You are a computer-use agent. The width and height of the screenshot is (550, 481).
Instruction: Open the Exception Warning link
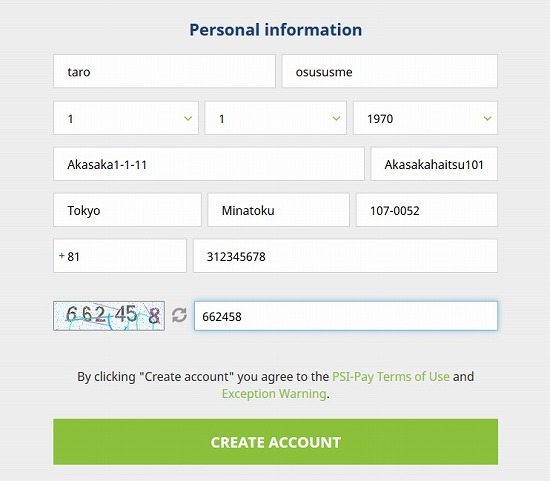(274, 394)
